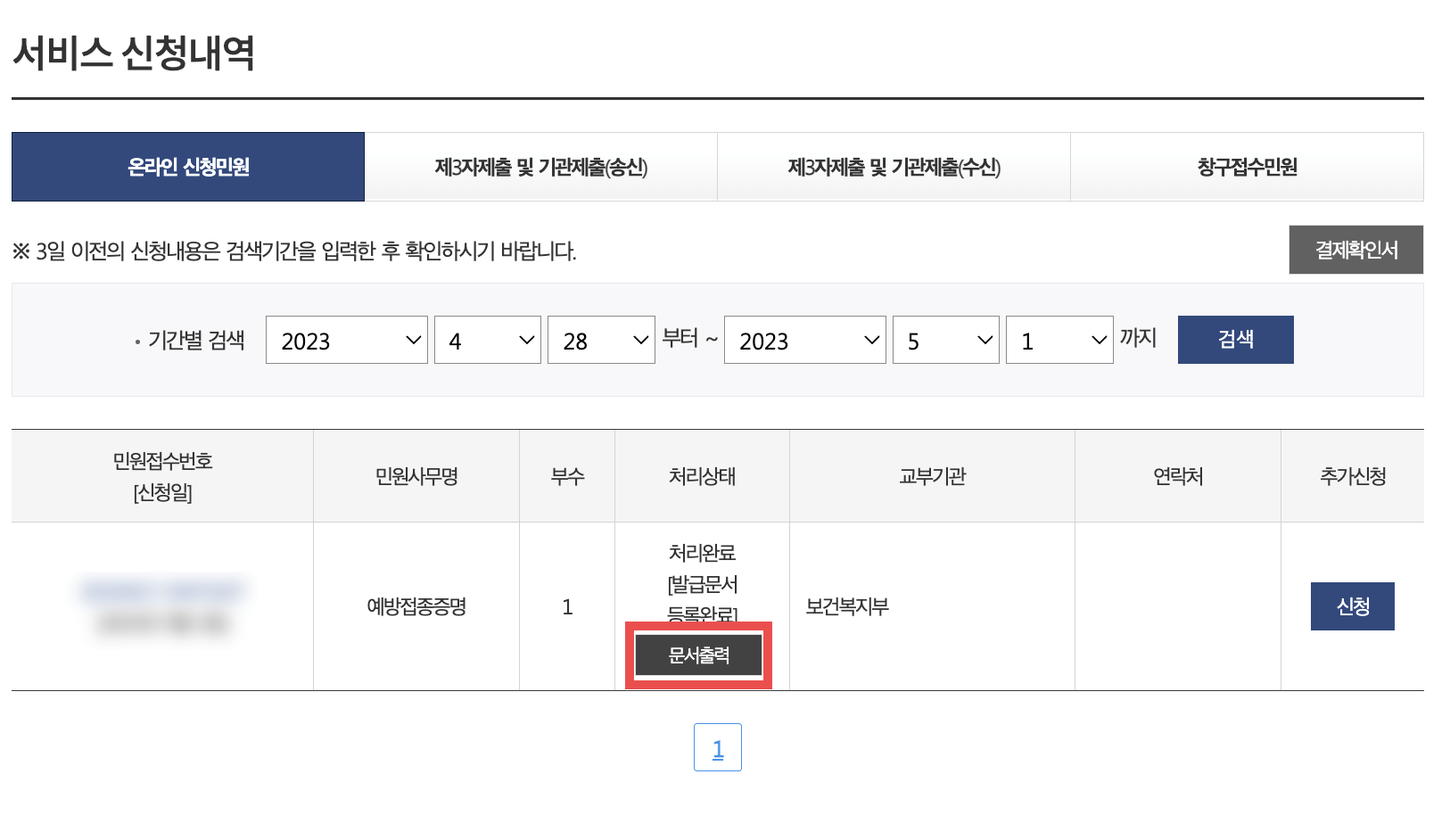The height and width of the screenshot is (840, 1450).
Task: Expand the end month dropdown showing 5
Action: [x=944, y=340]
